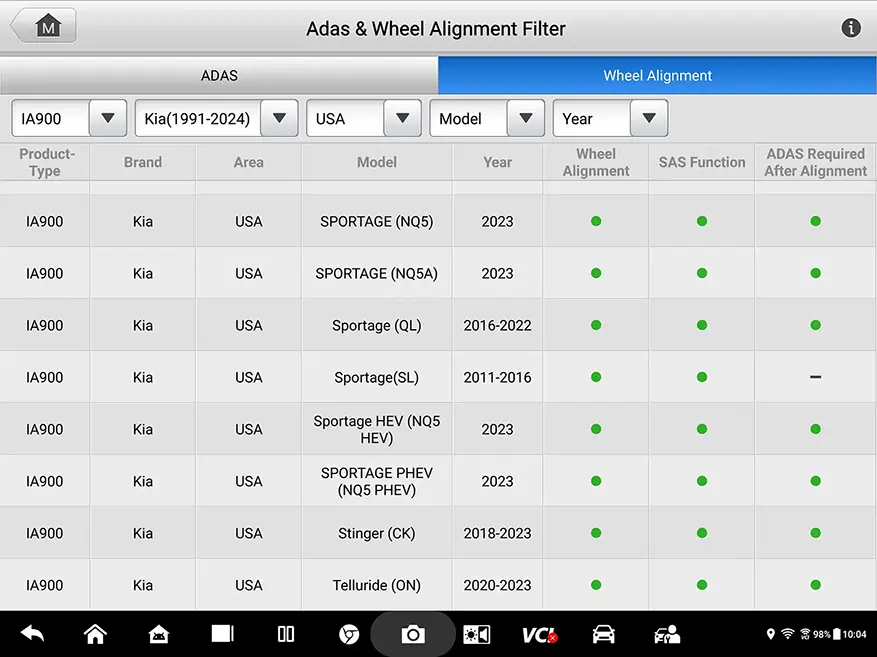Tap the split-screen icon in the taskbar
Image resolution: width=877 pixels, height=657 pixels.
click(285, 634)
